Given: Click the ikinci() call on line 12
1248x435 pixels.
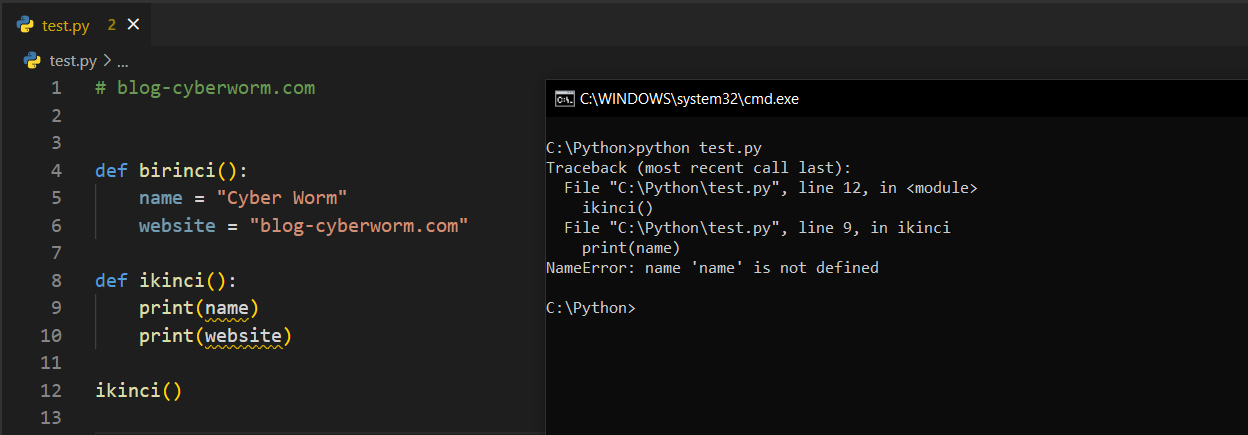Looking at the screenshot, I should pyautogui.click(x=138, y=390).
